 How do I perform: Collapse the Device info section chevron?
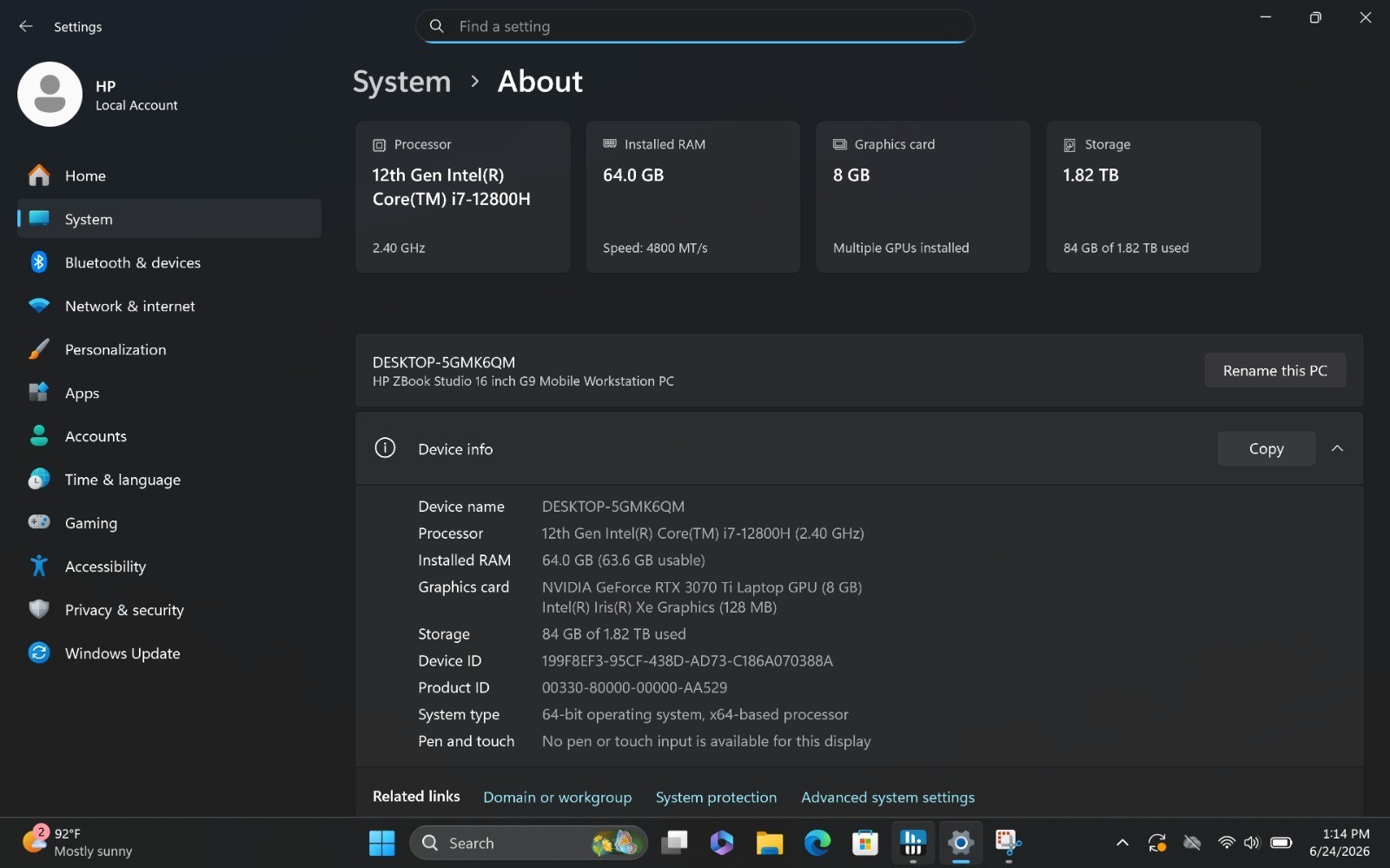click(1338, 448)
